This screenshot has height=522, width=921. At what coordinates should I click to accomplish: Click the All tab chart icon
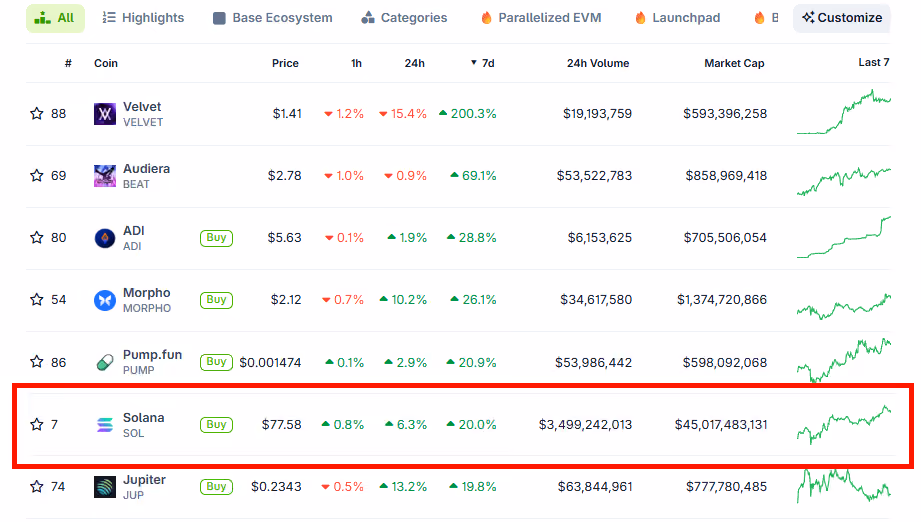coord(42,18)
